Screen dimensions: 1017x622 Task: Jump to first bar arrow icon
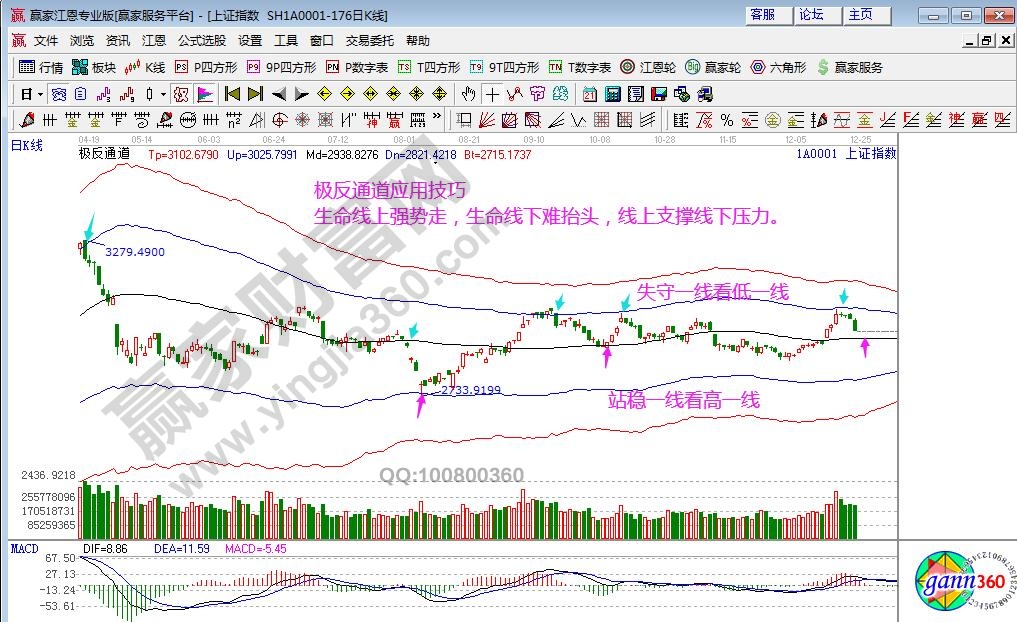click(232, 94)
